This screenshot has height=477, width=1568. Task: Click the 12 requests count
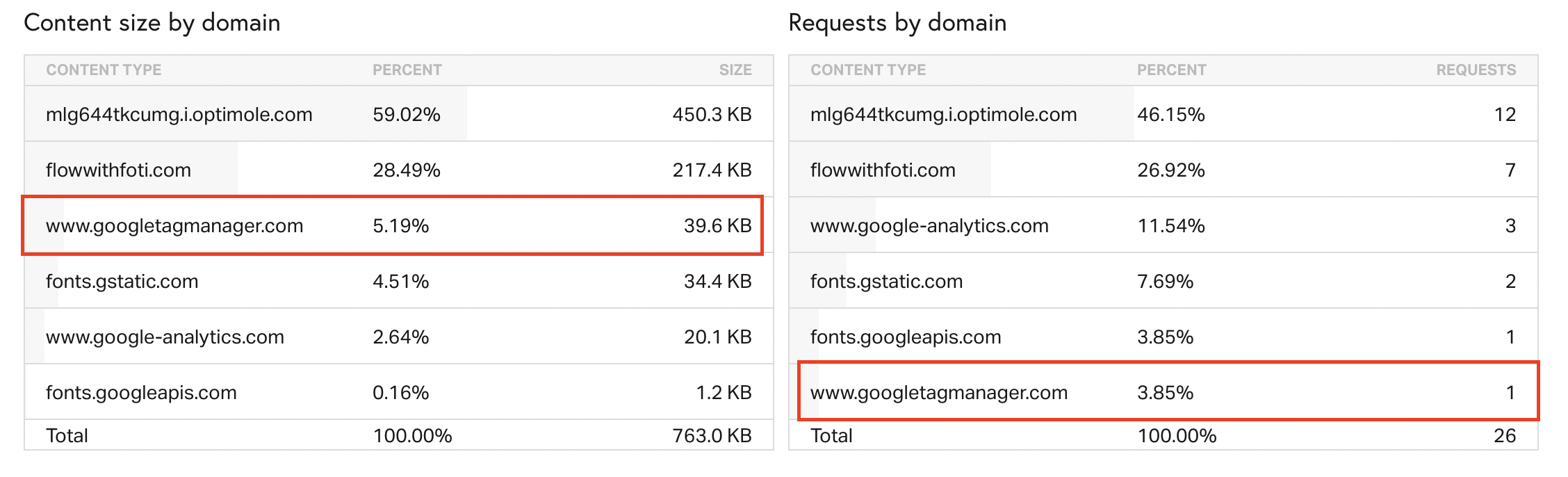(x=1505, y=115)
